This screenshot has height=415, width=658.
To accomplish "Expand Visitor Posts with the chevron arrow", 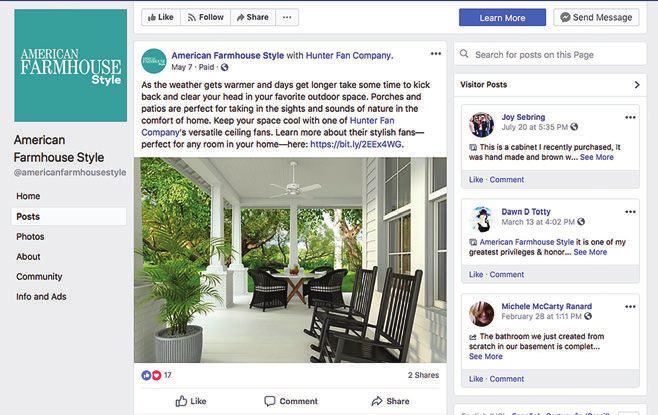I will [637, 85].
